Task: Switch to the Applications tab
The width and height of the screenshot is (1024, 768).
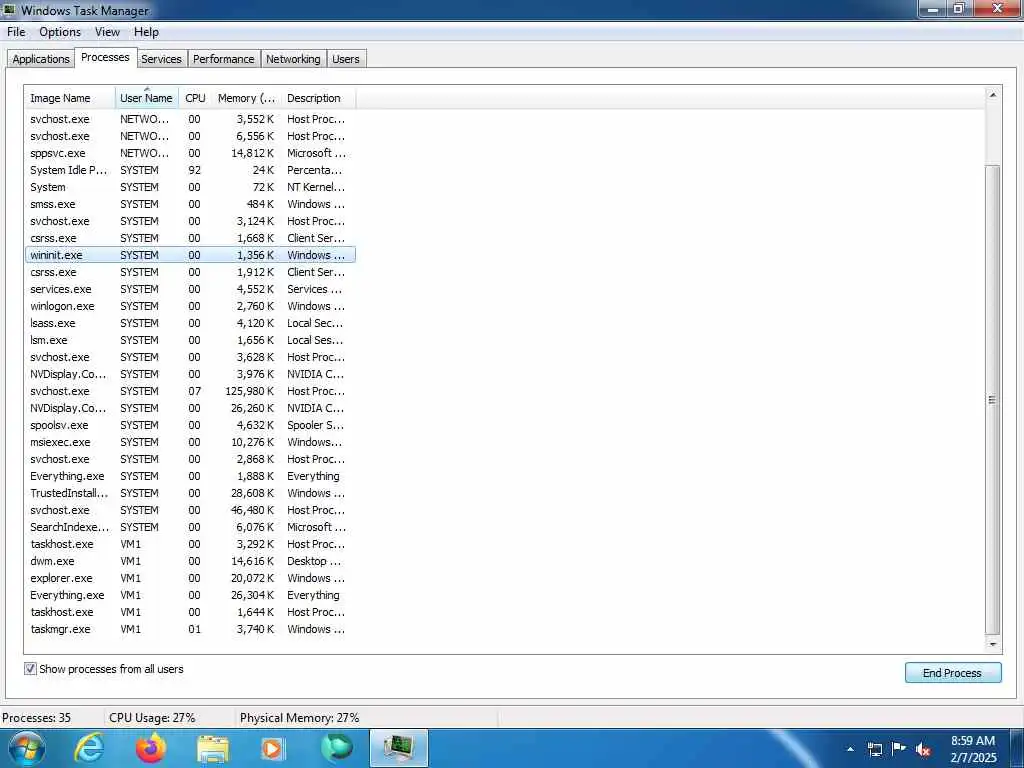Action: [40, 59]
